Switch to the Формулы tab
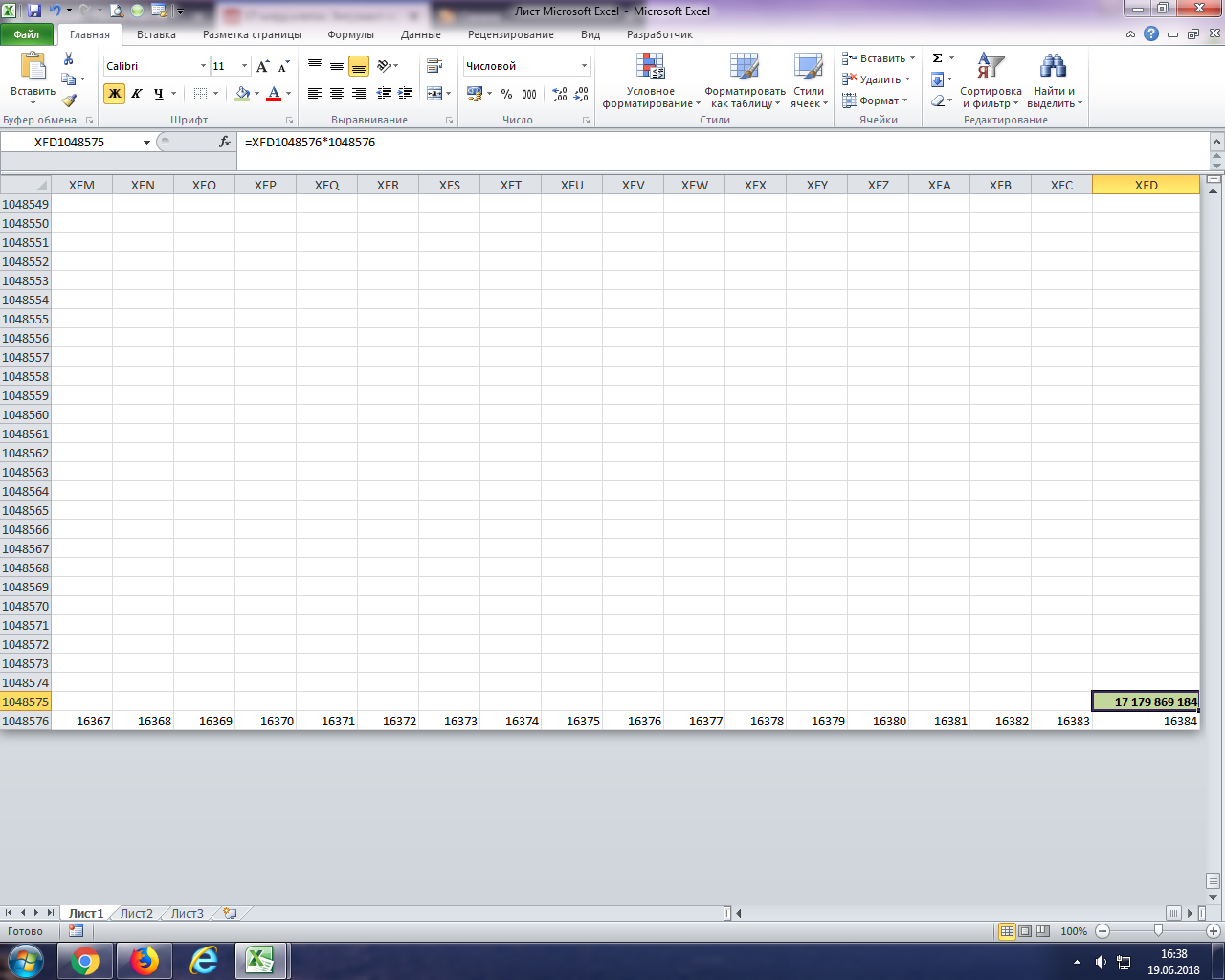 tap(350, 34)
